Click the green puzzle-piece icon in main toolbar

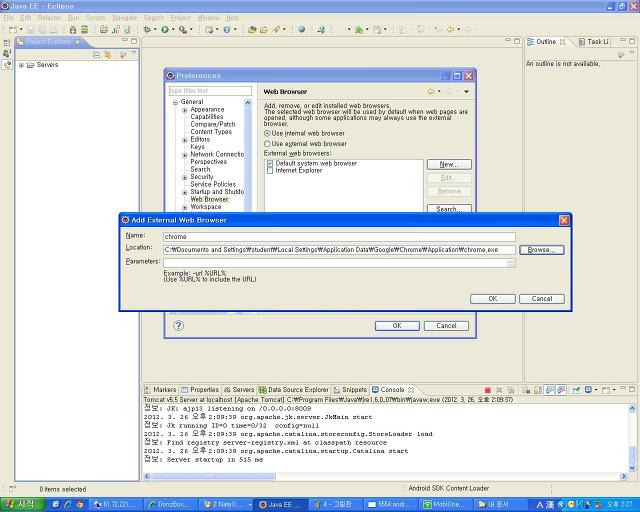pos(359,29)
